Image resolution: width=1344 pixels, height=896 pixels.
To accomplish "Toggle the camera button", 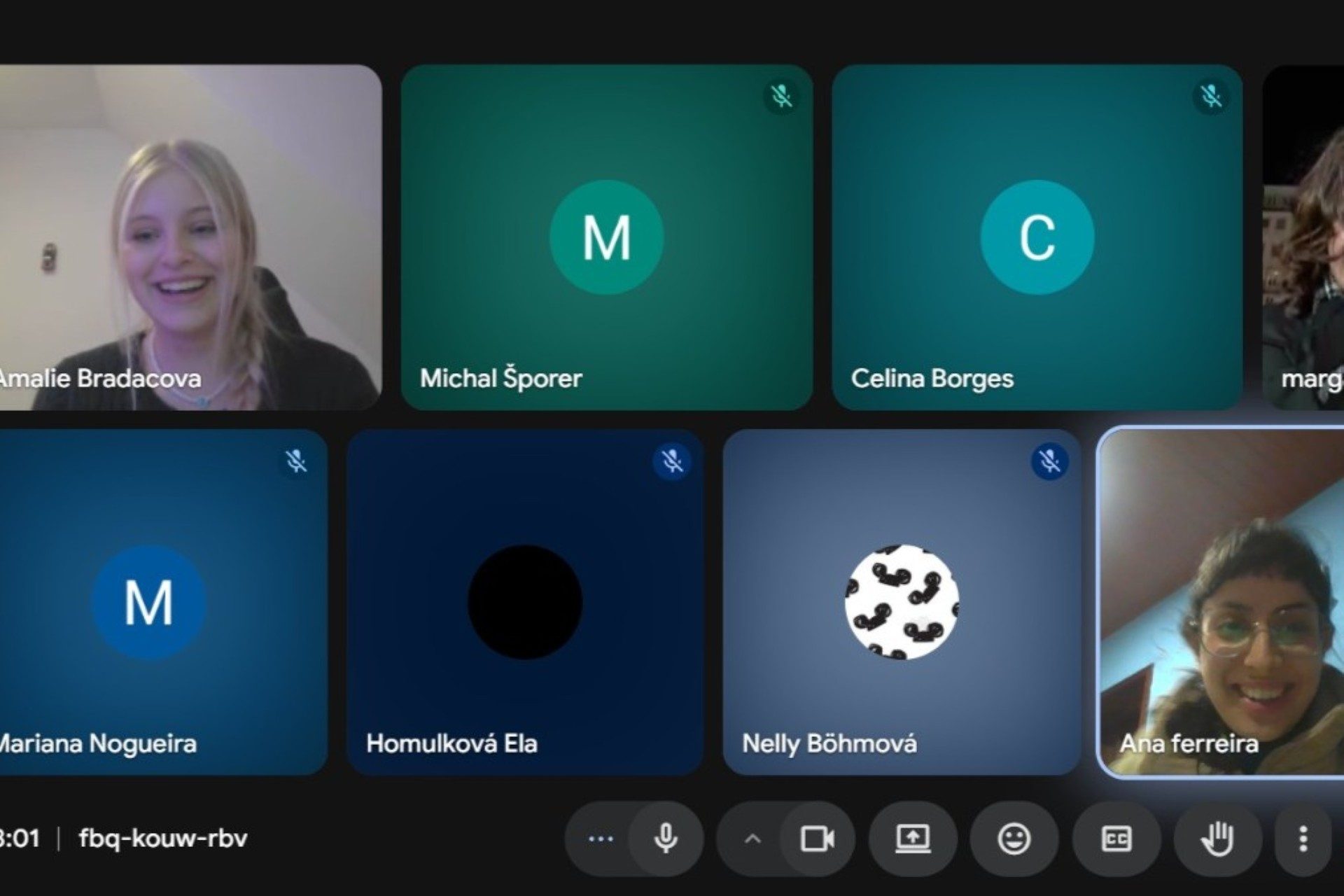I will 817,838.
